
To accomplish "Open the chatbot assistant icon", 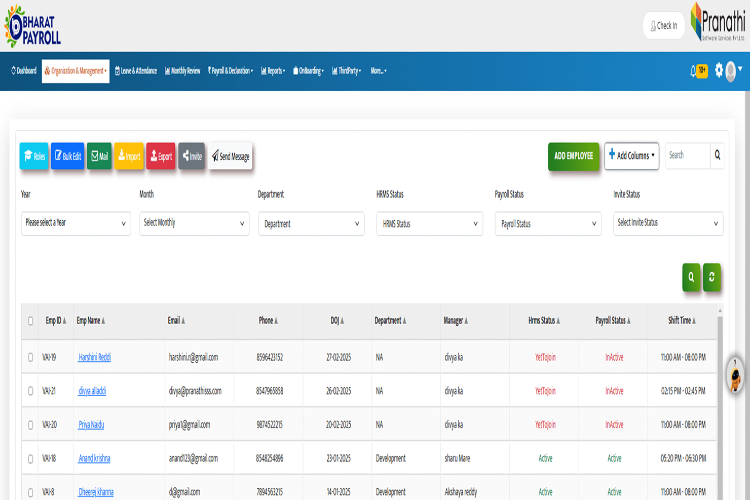I will point(736,375).
